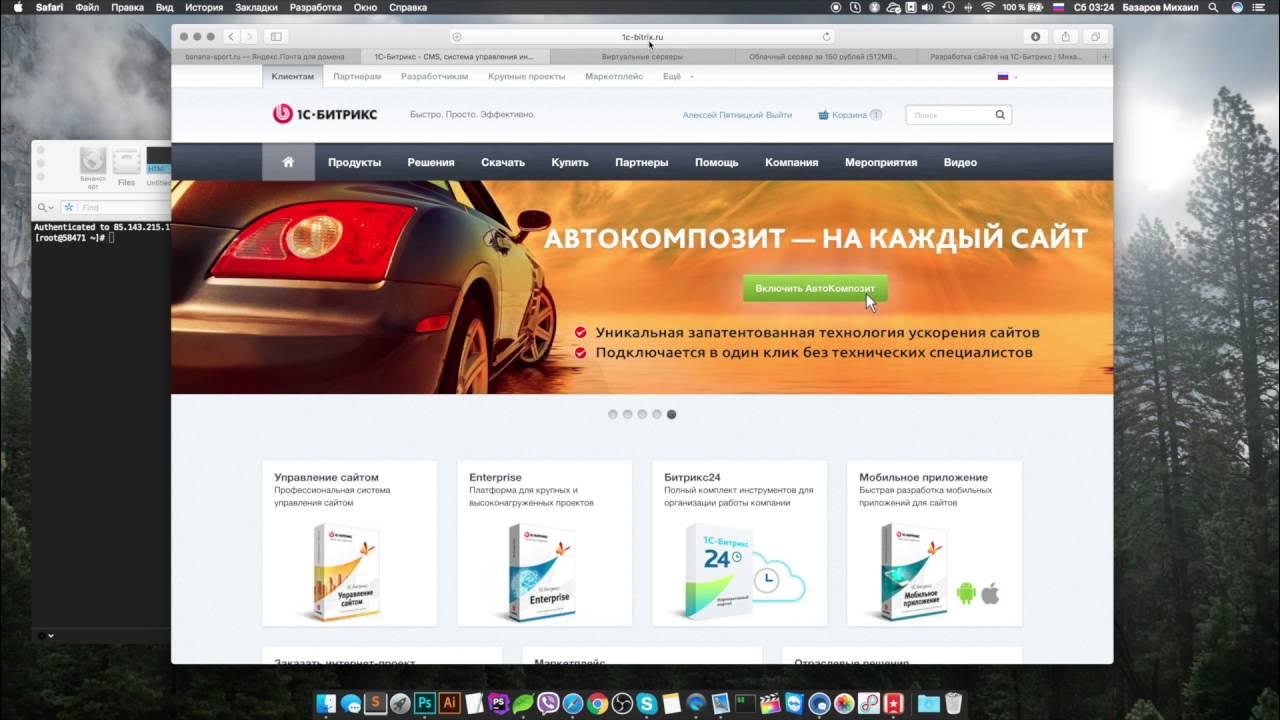Click the Safari back arrow button
The width and height of the screenshot is (1280, 720).
click(232, 37)
